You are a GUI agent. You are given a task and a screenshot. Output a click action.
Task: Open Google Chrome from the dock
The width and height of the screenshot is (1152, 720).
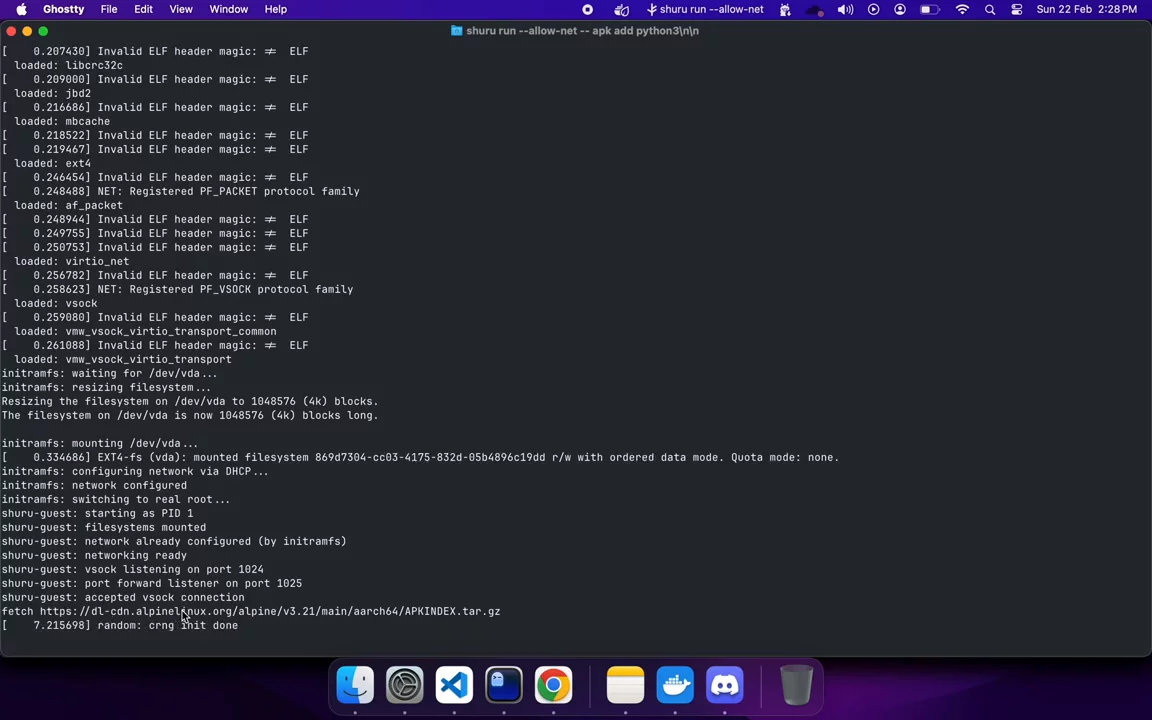click(x=553, y=685)
